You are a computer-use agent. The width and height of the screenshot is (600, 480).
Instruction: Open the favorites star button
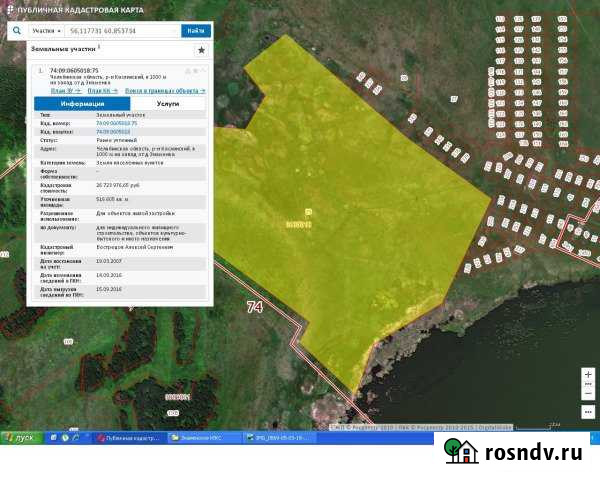point(201,49)
